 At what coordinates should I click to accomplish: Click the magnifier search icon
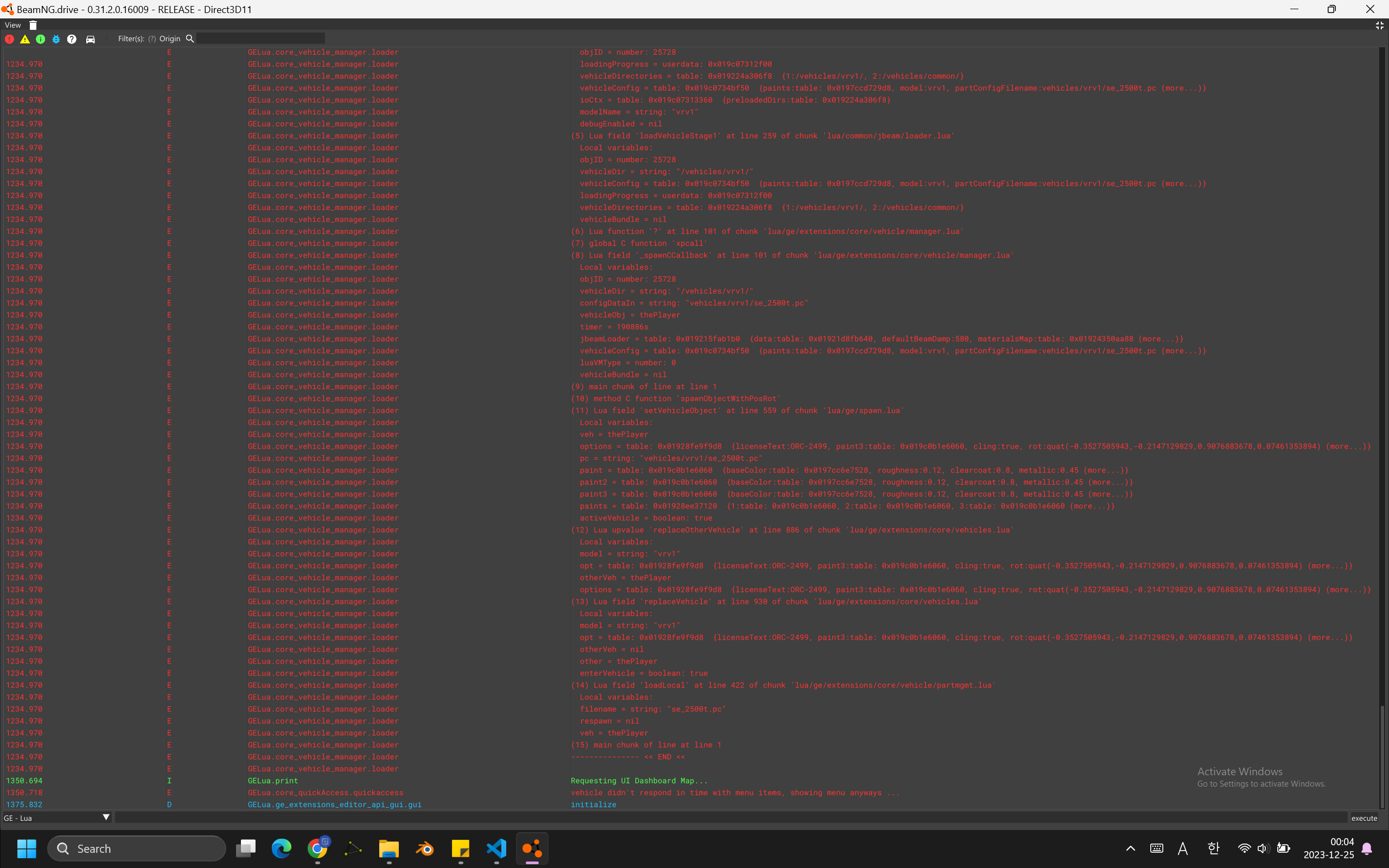point(189,39)
